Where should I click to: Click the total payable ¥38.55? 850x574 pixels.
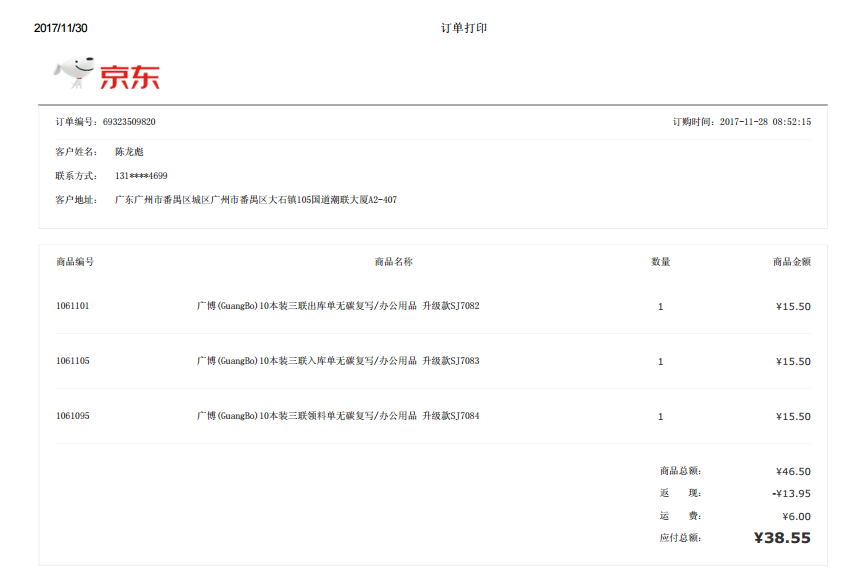coord(781,538)
